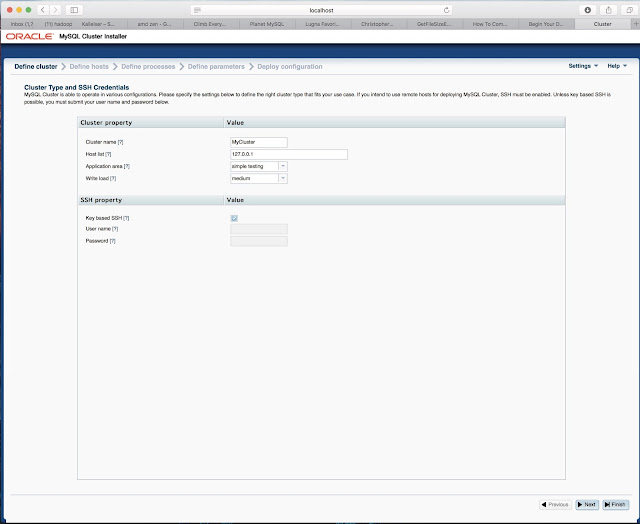Open the Share icon in Safari
The image size is (640, 524).
tap(609, 10)
